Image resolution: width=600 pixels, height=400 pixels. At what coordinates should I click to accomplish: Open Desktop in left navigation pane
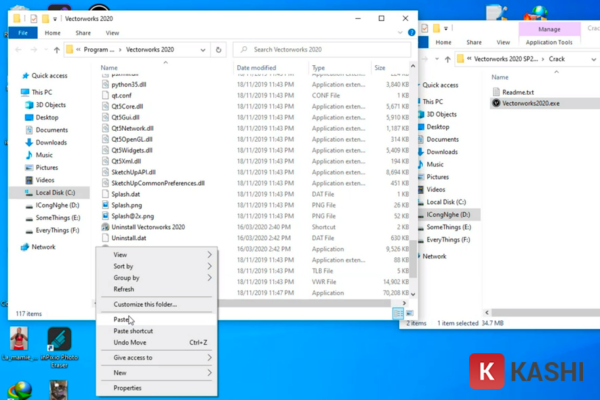coord(47,118)
